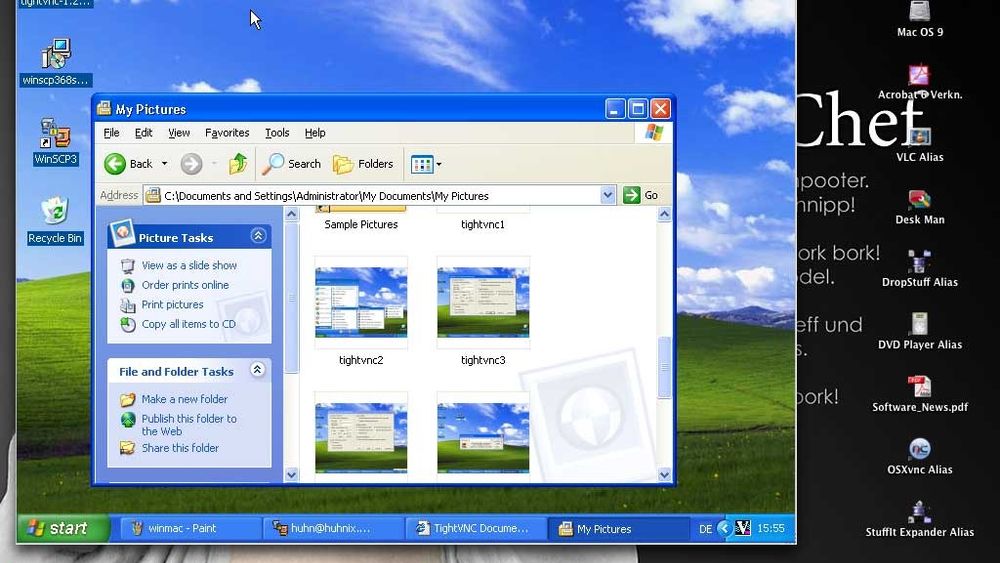
Task: Click the task pane scroll down arrow
Action: [291, 474]
